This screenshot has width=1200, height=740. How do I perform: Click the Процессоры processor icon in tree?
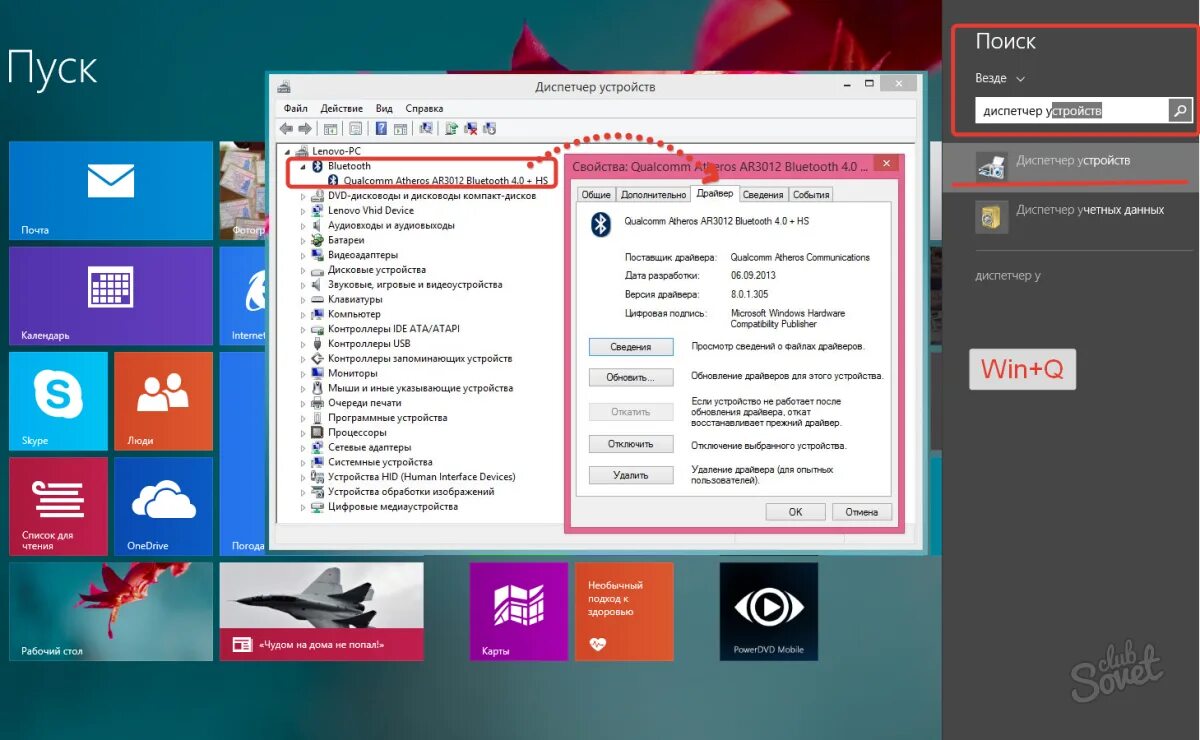(x=319, y=432)
